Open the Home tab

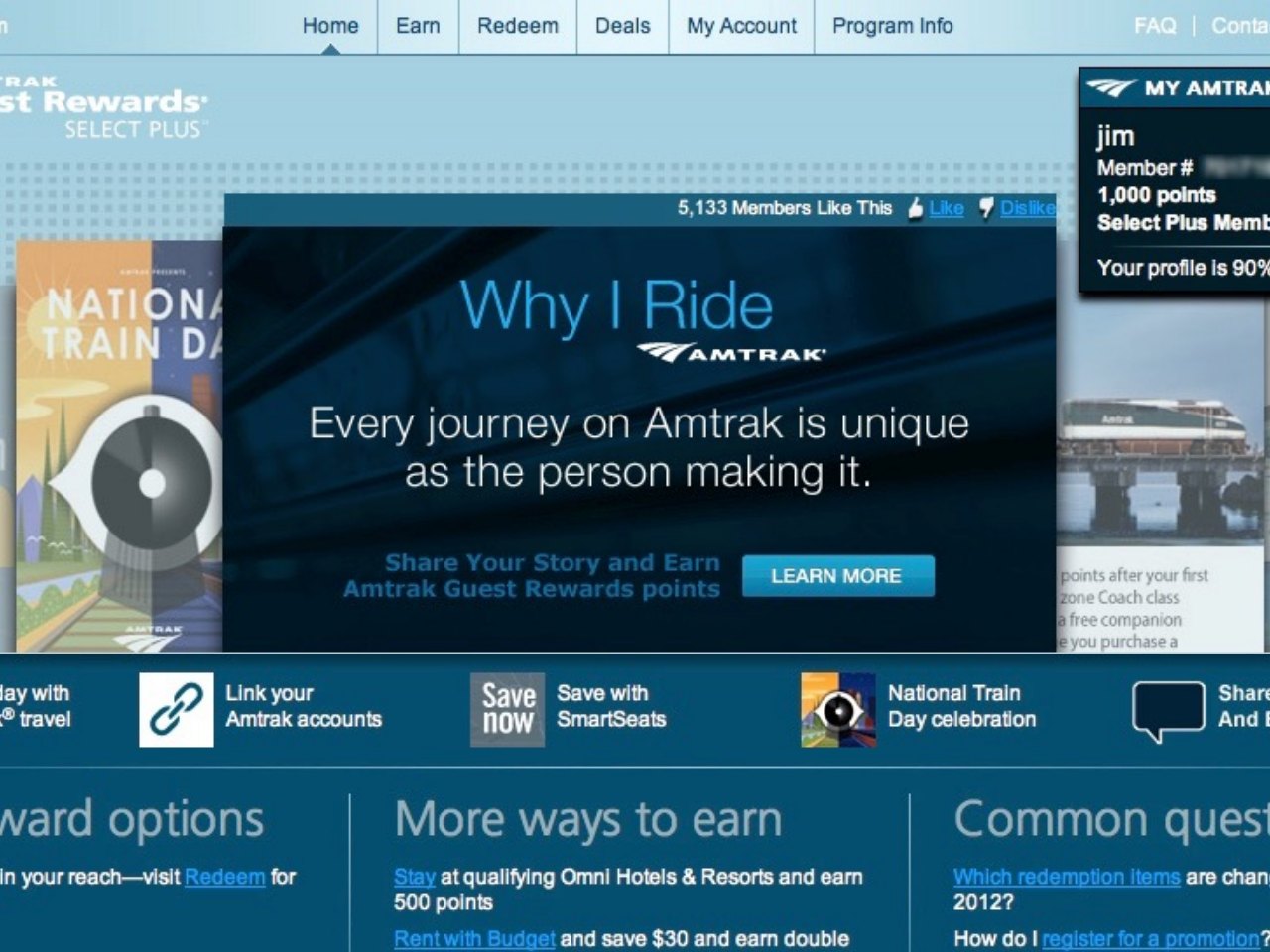pyautogui.click(x=330, y=26)
